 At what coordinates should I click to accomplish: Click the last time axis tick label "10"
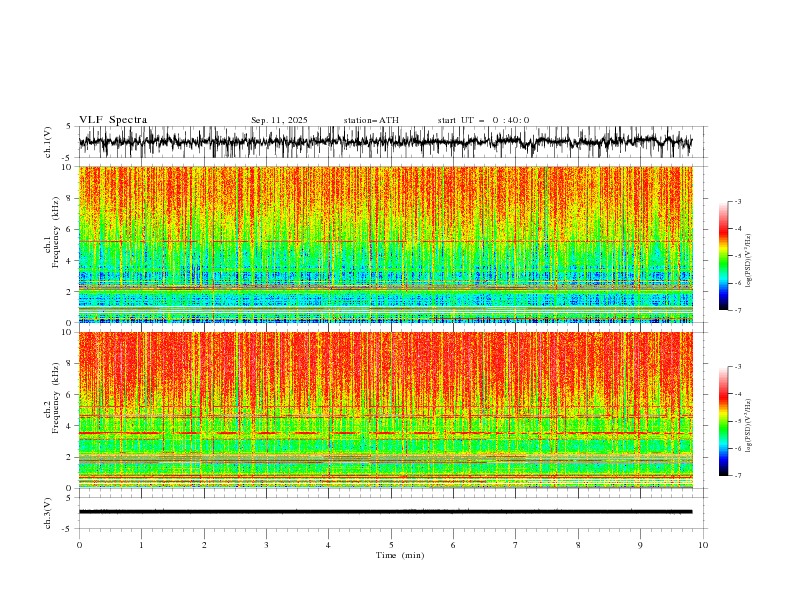point(703,545)
